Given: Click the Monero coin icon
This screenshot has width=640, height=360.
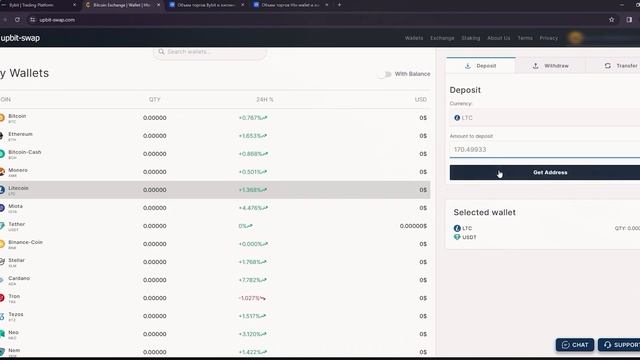Looking at the screenshot, I should (2, 172).
